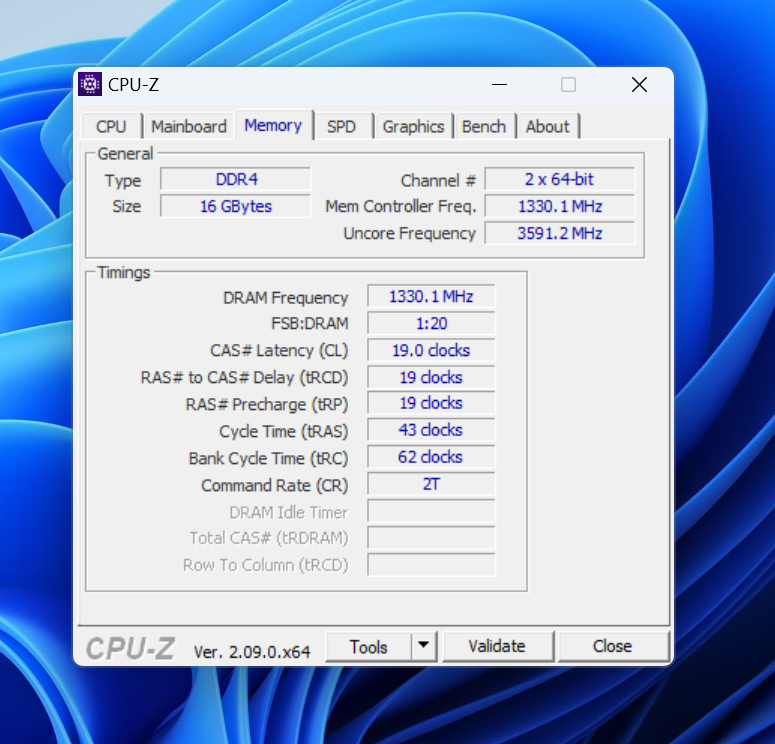Close the CPU-Z window with X
This screenshot has height=744, width=775.
(640, 85)
